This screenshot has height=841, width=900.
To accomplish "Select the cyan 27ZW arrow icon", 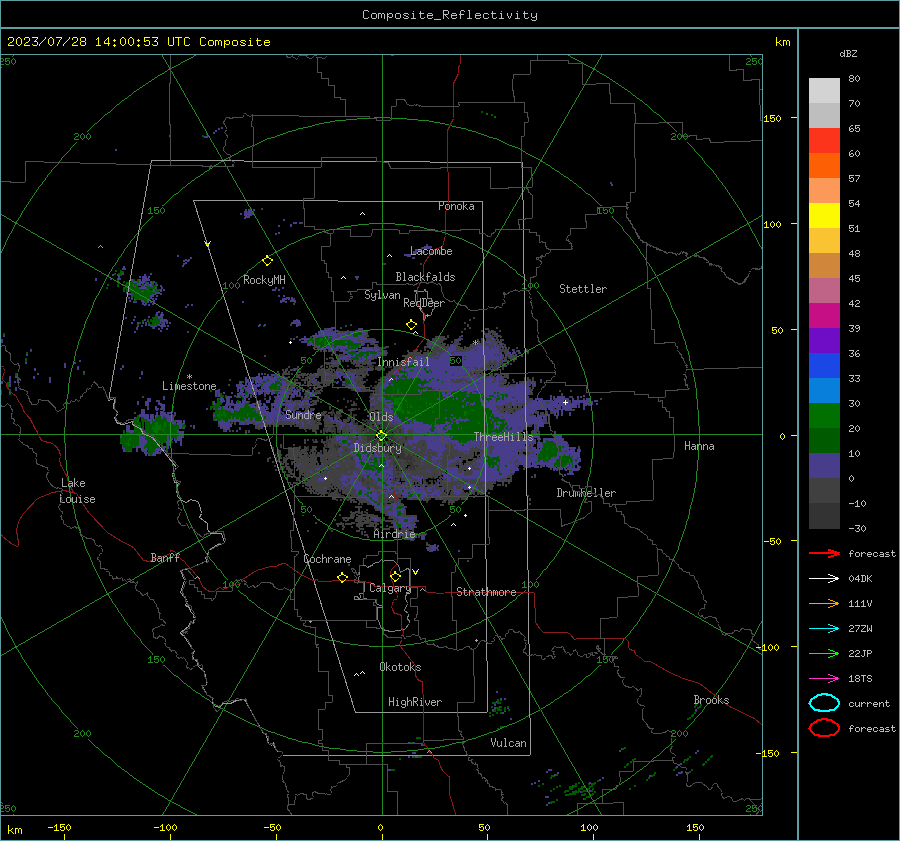I will point(824,628).
